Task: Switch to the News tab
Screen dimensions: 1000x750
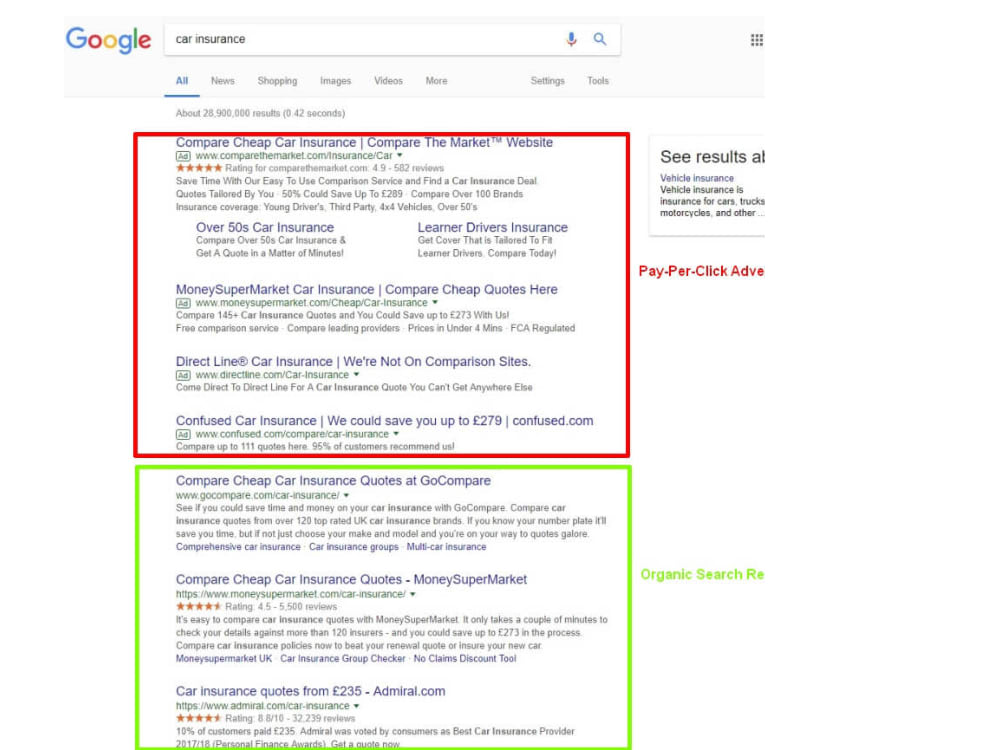Action: pos(223,81)
